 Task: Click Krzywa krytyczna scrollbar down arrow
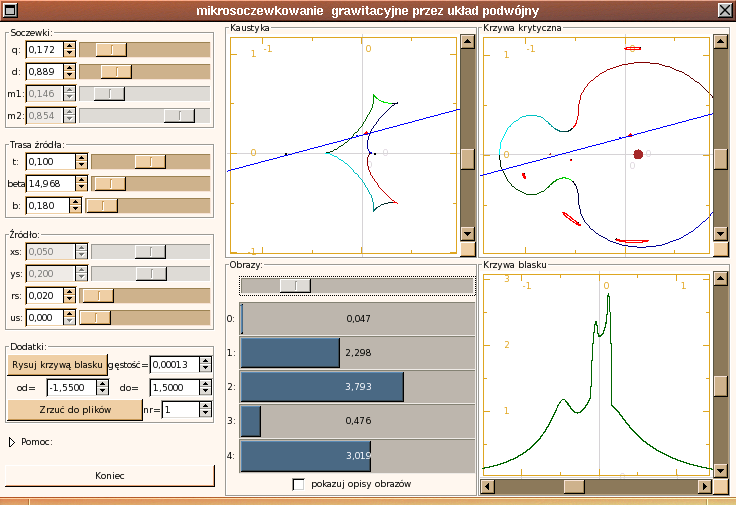(721, 233)
